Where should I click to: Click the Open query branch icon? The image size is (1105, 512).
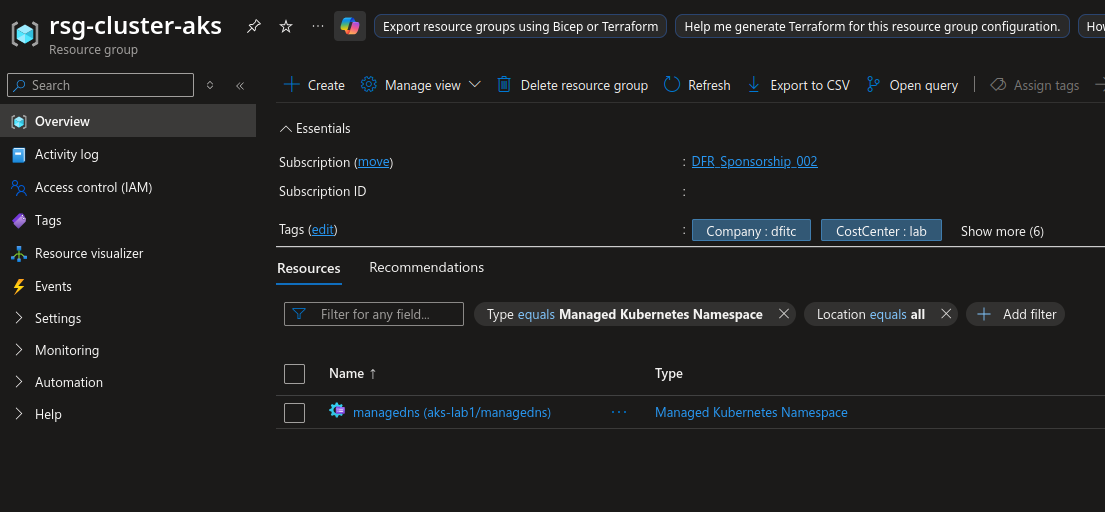[x=873, y=85]
